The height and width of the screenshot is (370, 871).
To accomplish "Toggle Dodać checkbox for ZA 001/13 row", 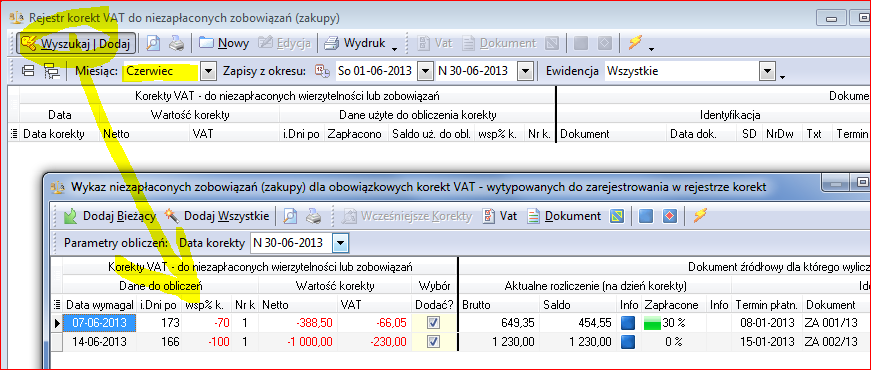I will (434, 323).
